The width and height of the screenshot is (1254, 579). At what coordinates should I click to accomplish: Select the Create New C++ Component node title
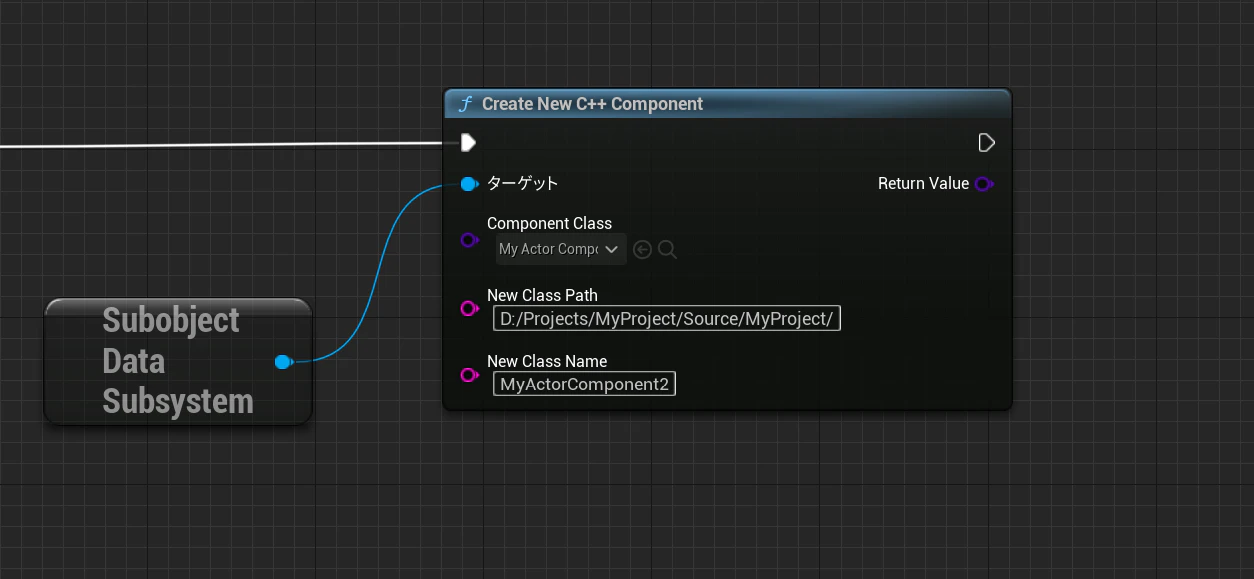click(592, 104)
